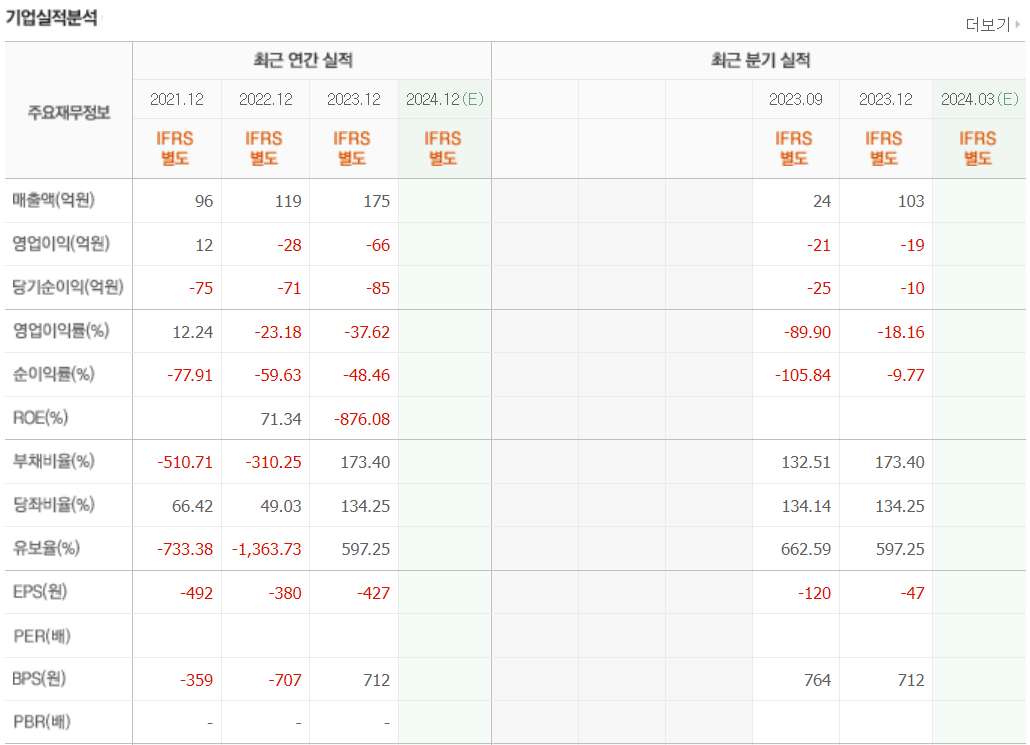Click the 매출액(억원) row label
1030x745 pixels.
click(x=53, y=200)
